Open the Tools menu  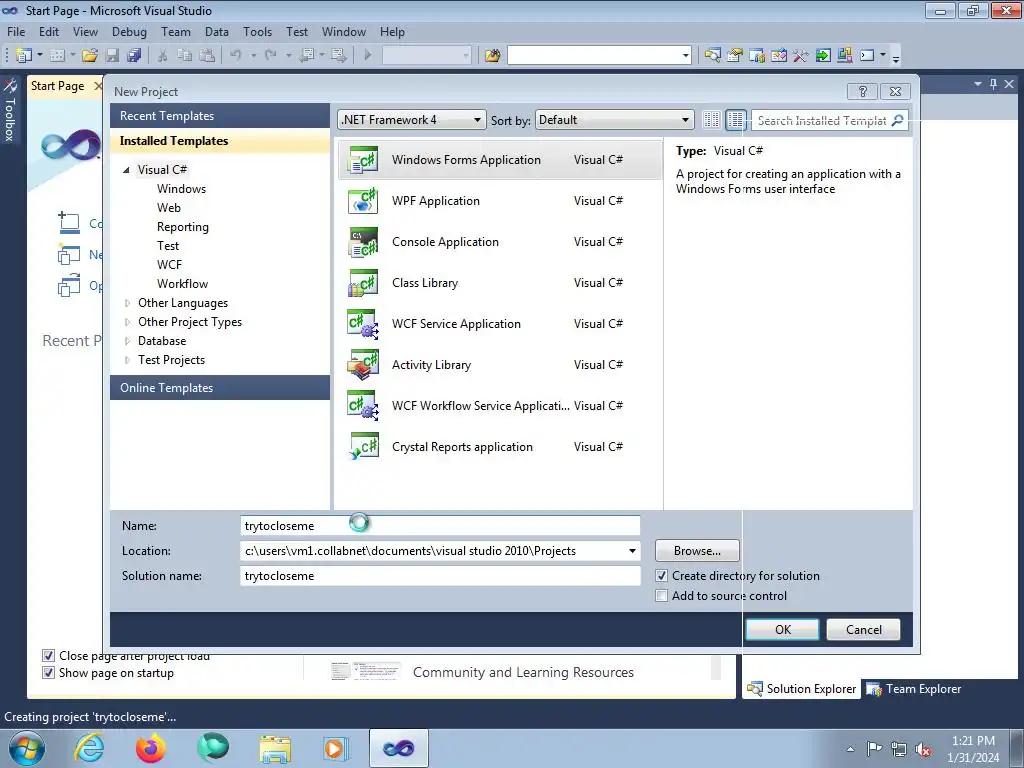click(x=257, y=31)
